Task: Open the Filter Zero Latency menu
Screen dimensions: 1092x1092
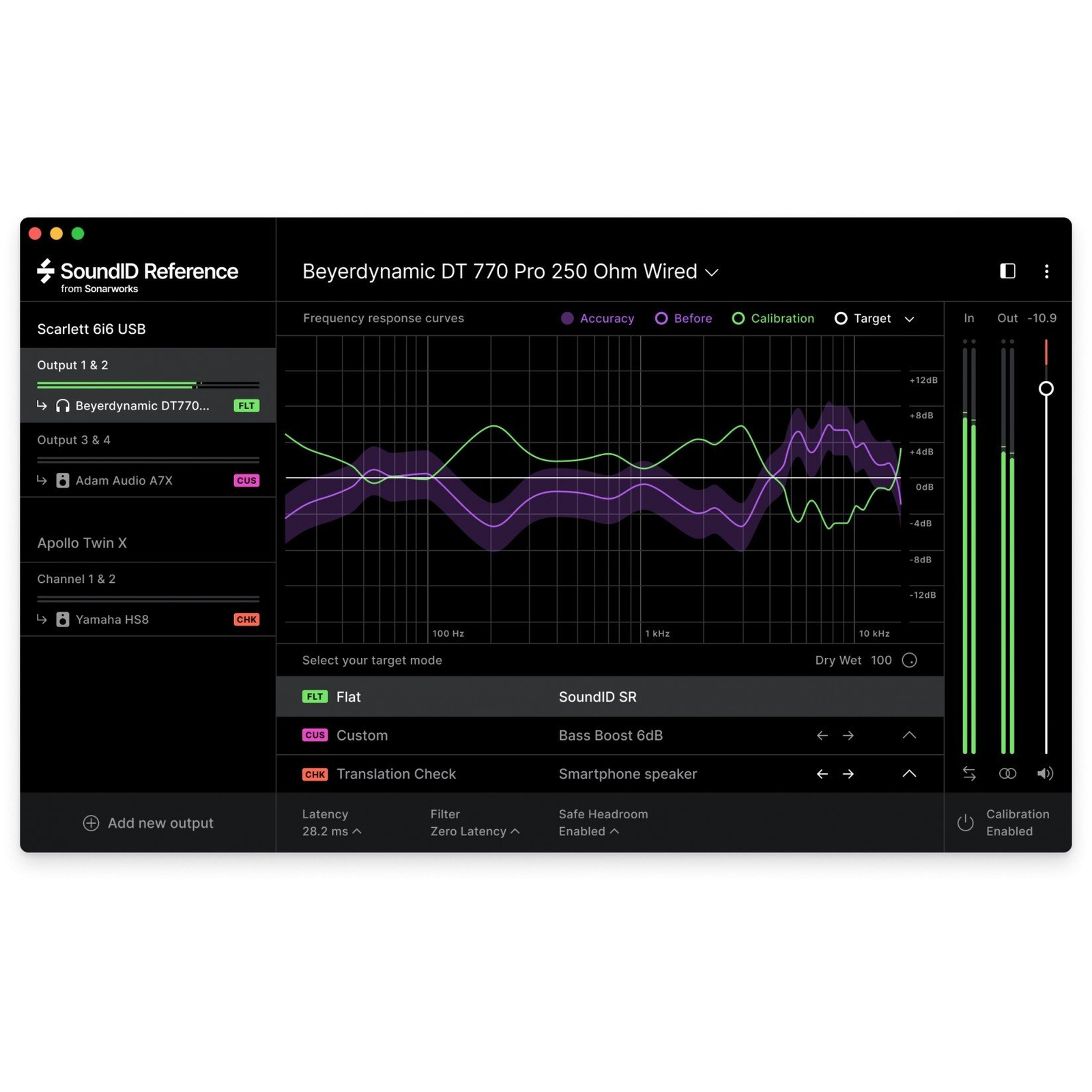Action: pyautogui.click(x=475, y=822)
